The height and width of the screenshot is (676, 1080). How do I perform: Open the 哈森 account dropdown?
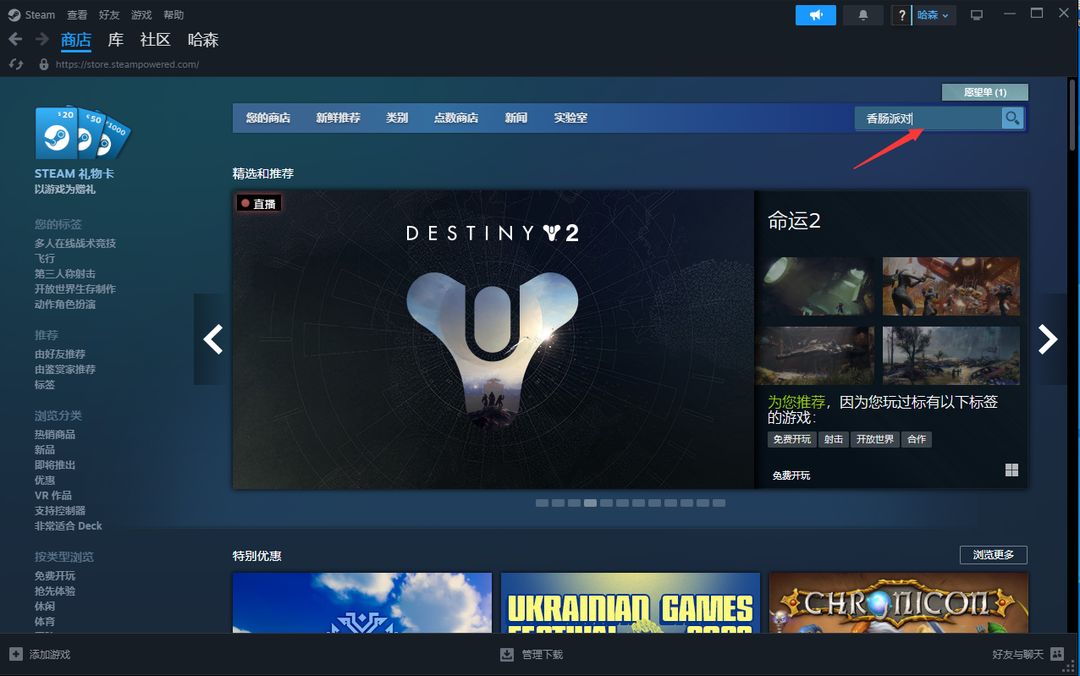coord(933,15)
